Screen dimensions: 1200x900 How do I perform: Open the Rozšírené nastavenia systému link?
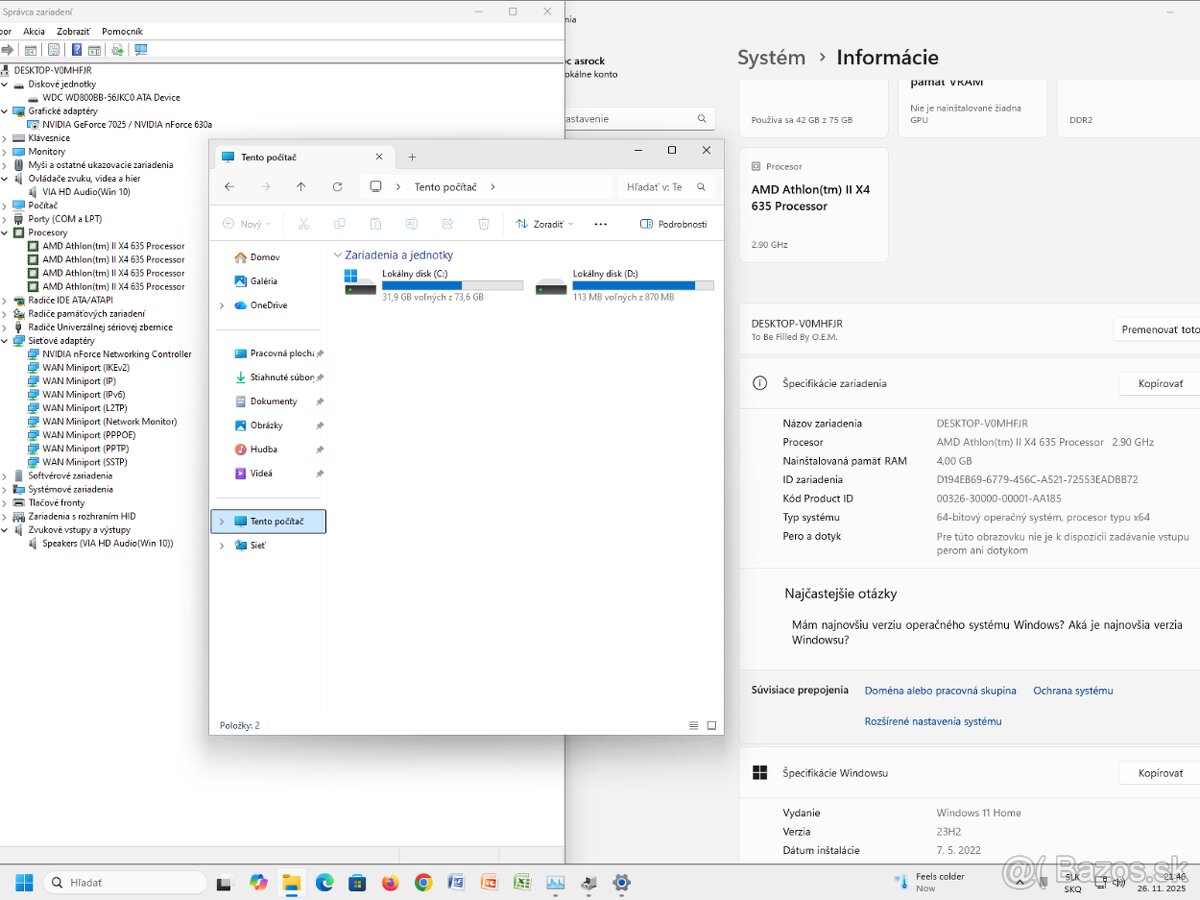[x=932, y=721]
